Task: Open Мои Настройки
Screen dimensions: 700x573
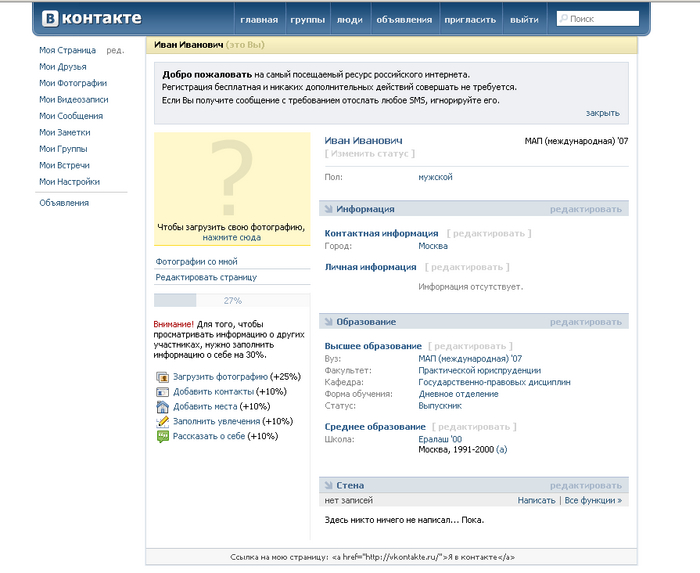Action: (70, 182)
